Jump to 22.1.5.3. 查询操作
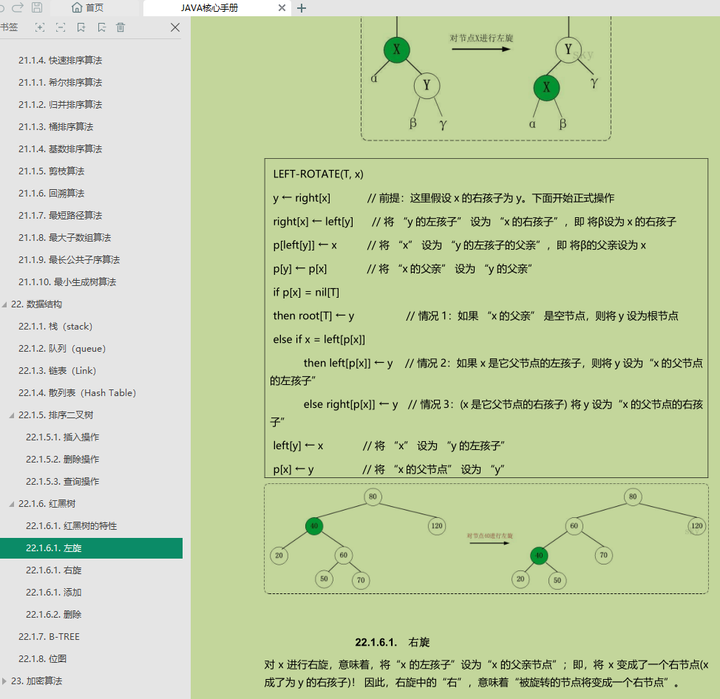The image size is (720, 699). click(62, 481)
